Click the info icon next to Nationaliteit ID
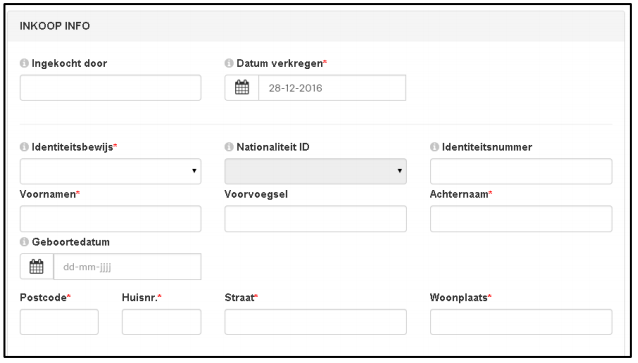Viewport: 638px width, 363px height. (x=229, y=147)
